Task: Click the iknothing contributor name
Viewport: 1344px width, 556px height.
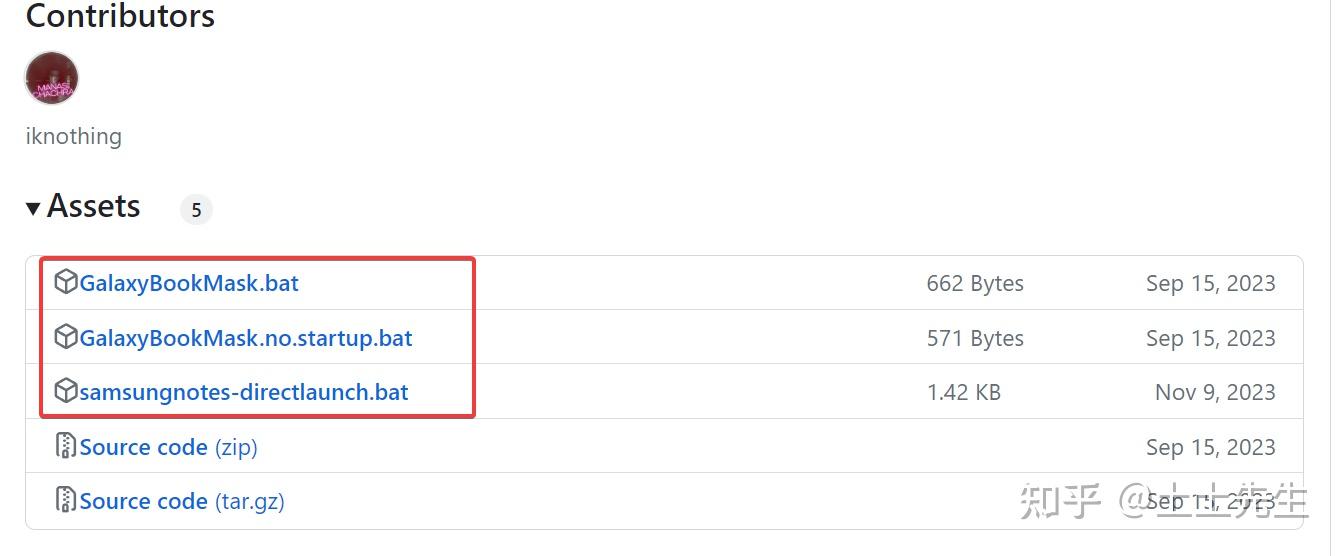Action: click(x=73, y=136)
